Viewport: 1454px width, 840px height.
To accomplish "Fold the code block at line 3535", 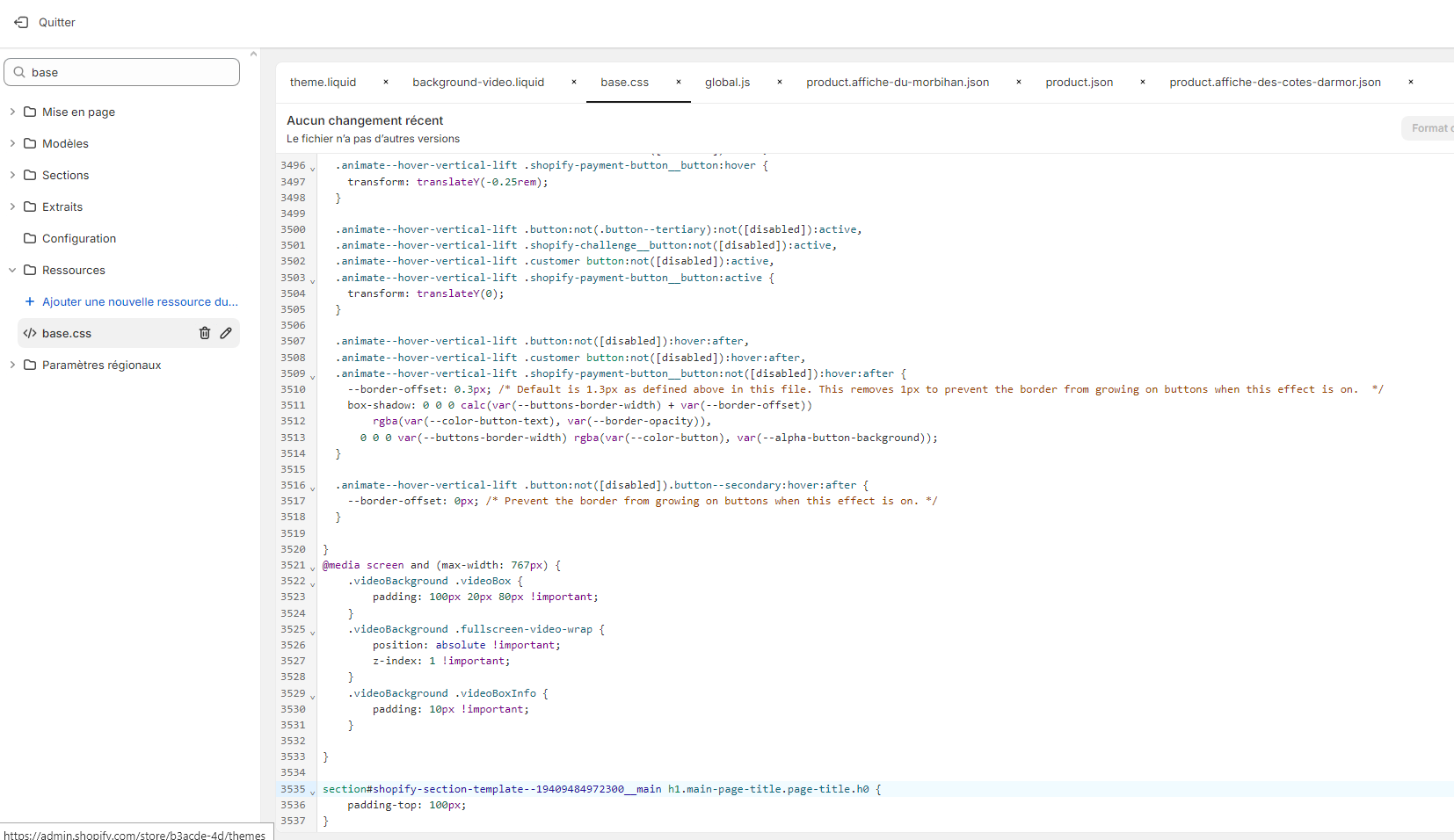I will [313, 792].
